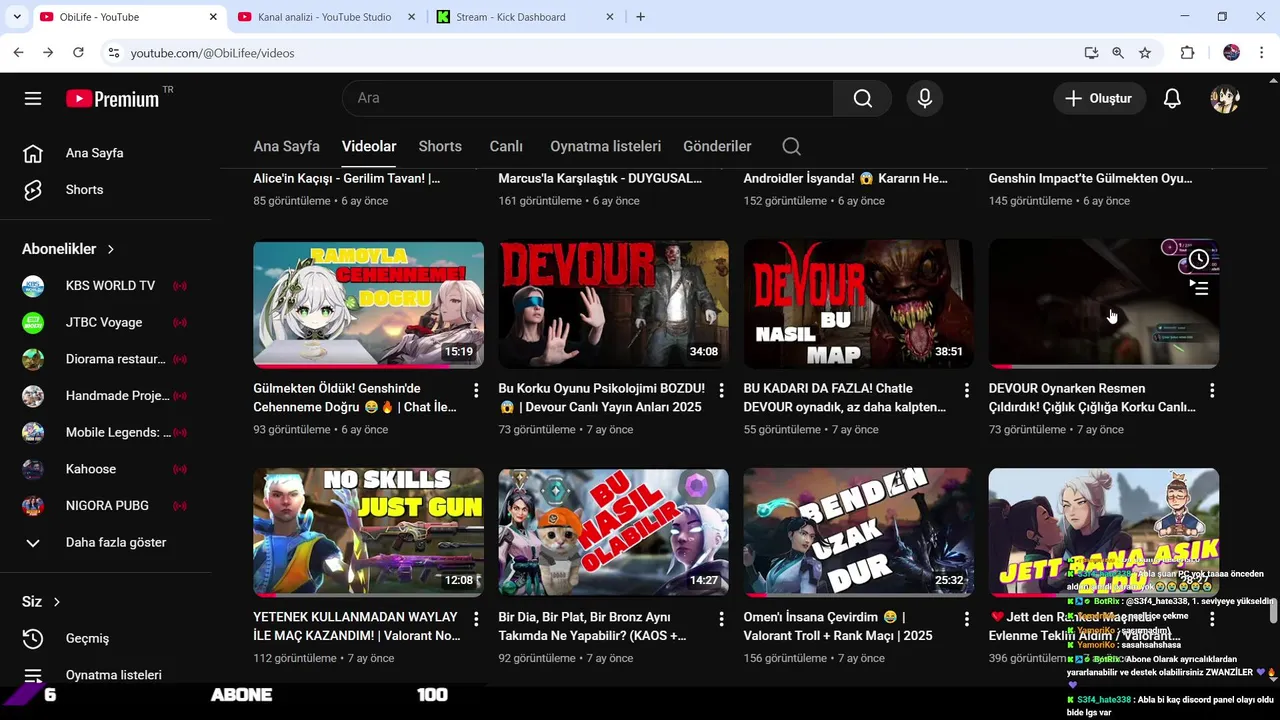The image size is (1280, 720).
Task: Open options for DEVOUR Oynarken video
Action: [1212, 390]
